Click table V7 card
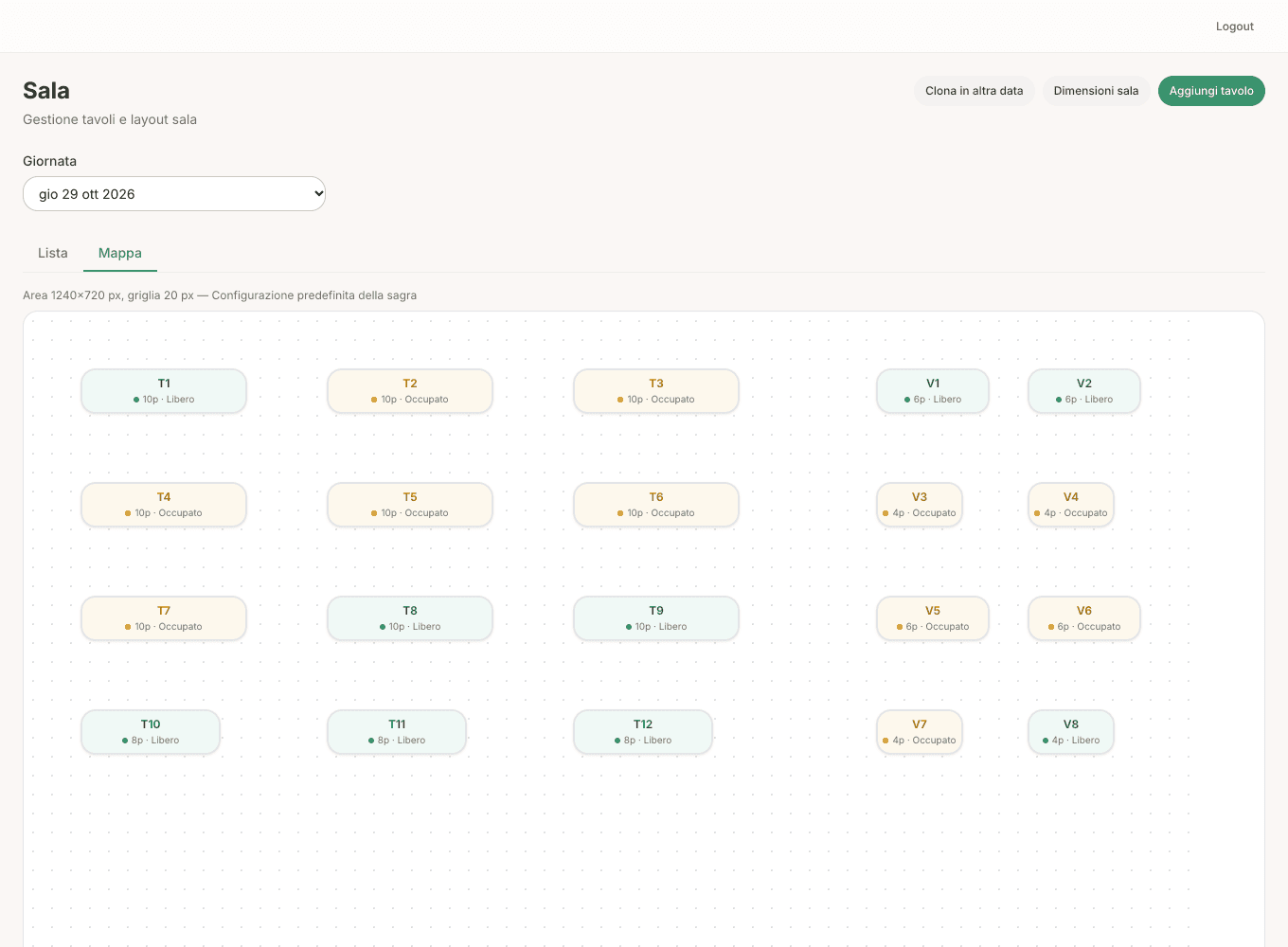 920,732
